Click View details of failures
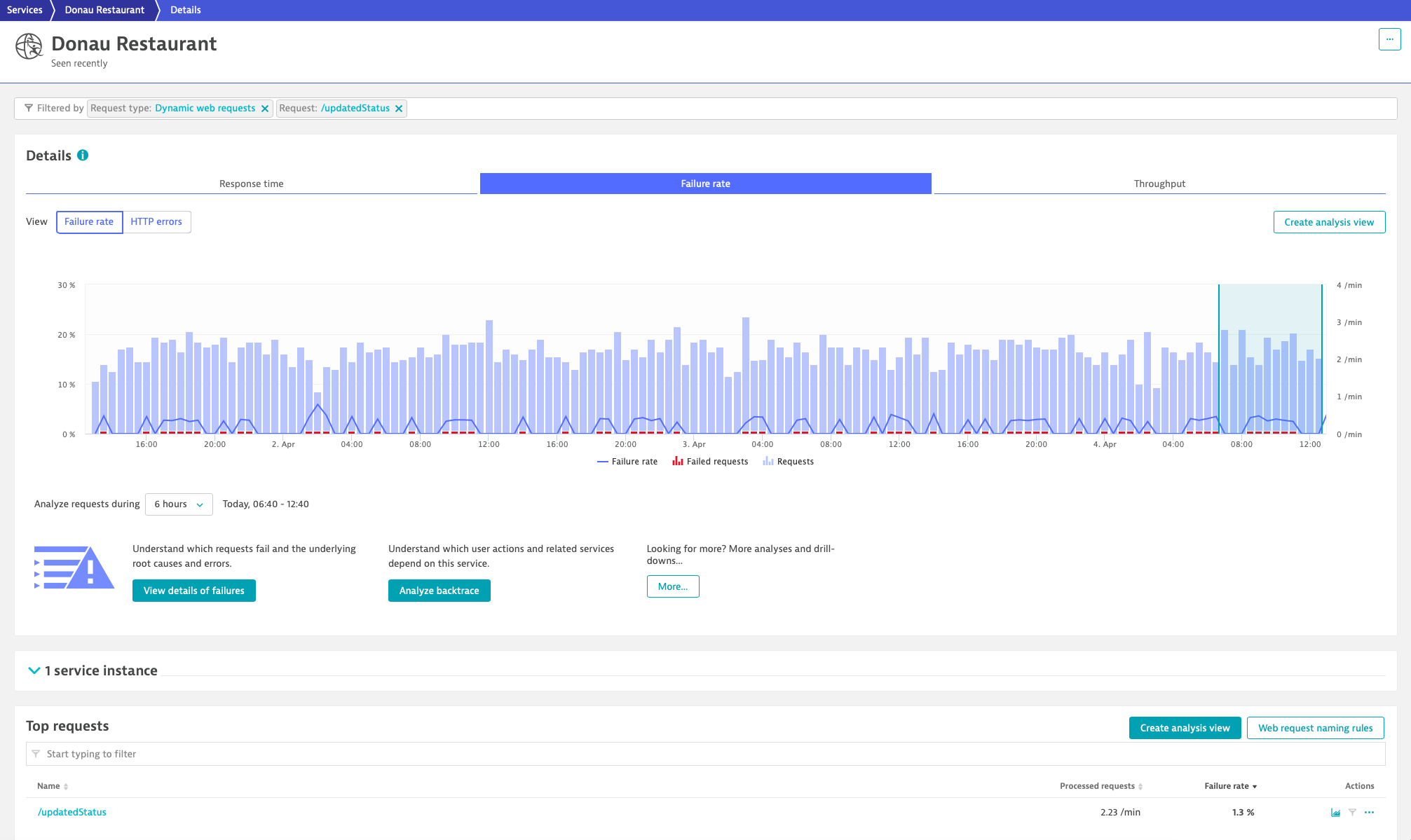The width and height of the screenshot is (1411, 840). [x=194, y=591]
